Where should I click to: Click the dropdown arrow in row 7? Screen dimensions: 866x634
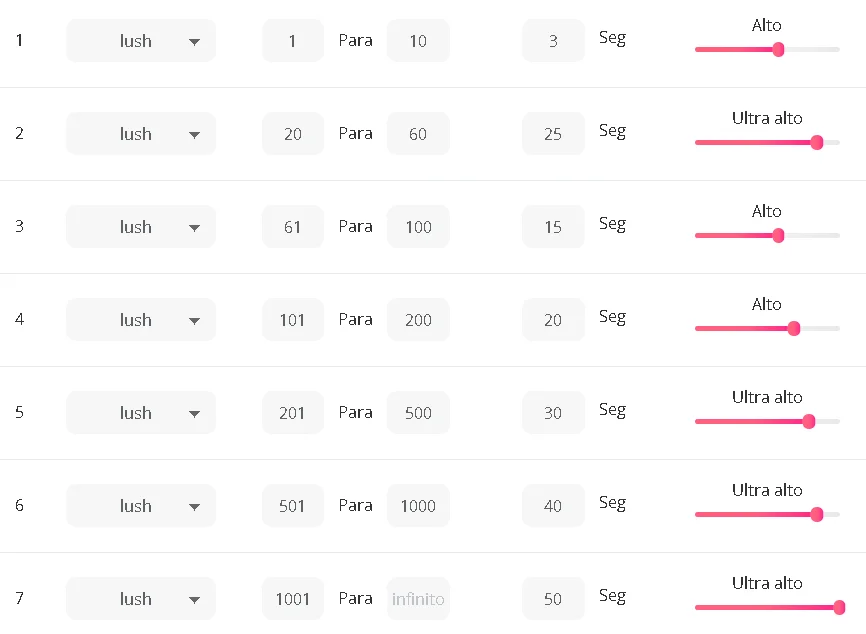[195, 600]
